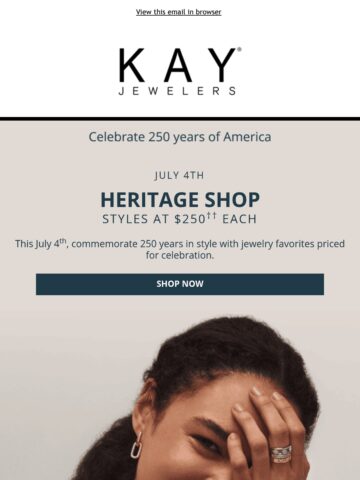Click the superscript th after July 4
Image resolution: width=360 pixels, height=480 pixels.
click(63, 240)
